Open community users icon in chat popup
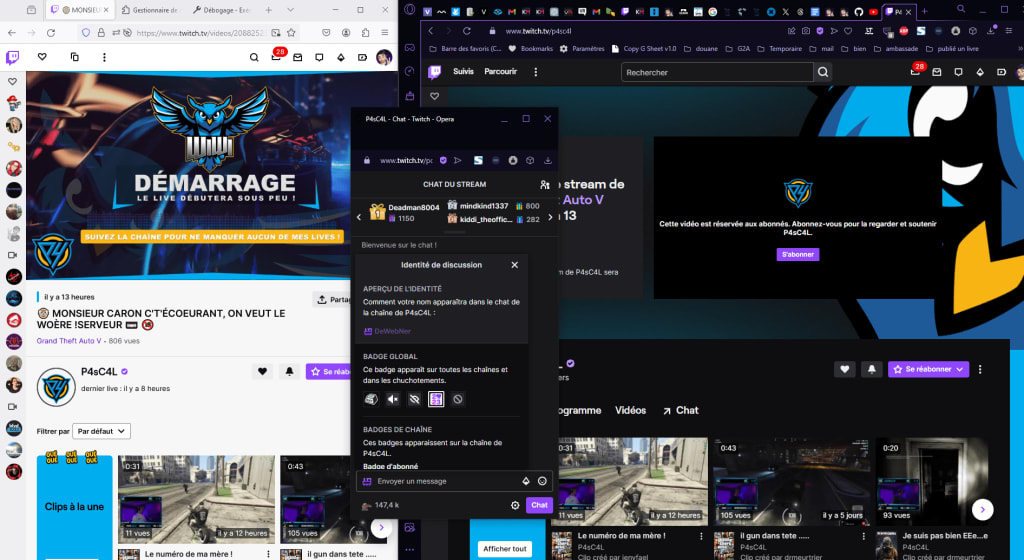This screenshot has height=560, width=1024. [545, 185]
